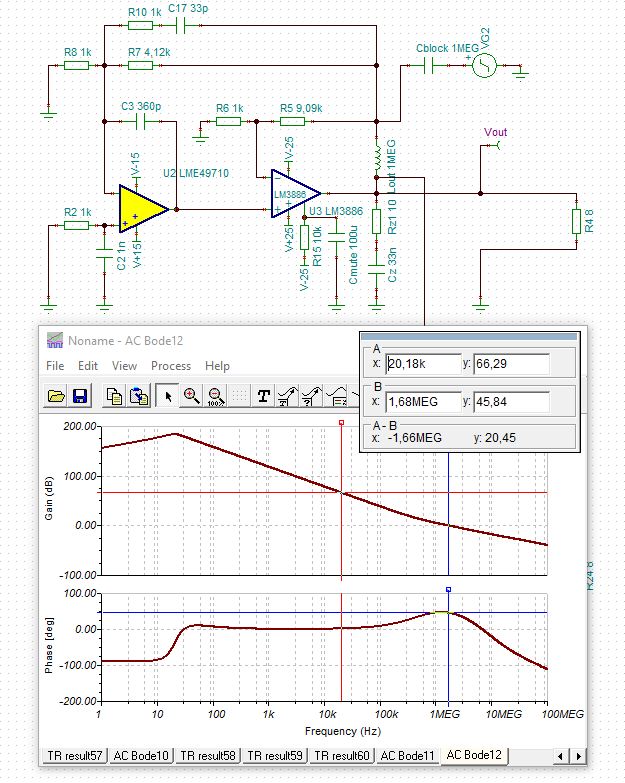Image resolution: width=625 pixels, height=783 pixels.
Task: Click cursor B y-value field
Action: click(512, 402)
